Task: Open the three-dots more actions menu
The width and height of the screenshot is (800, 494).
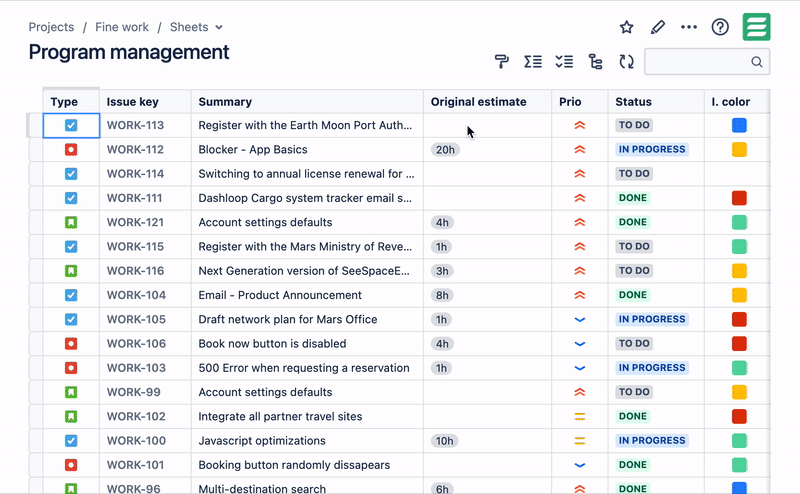Action: click(689, 27)
